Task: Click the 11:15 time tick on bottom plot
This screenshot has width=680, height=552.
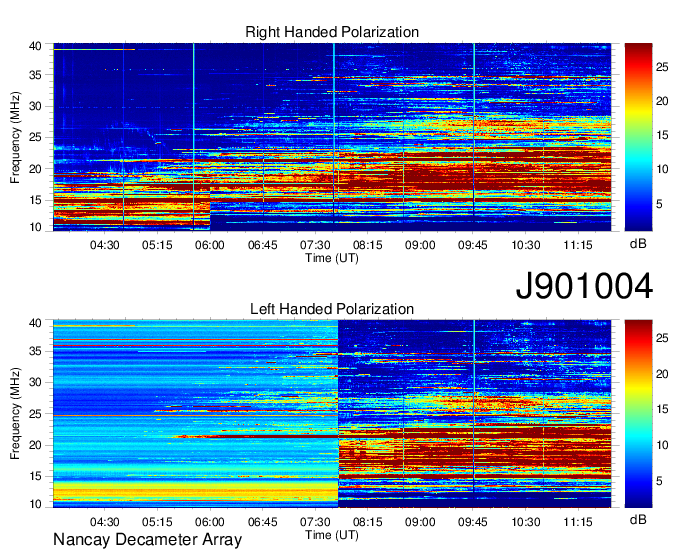Action: (x=578, y=522)
